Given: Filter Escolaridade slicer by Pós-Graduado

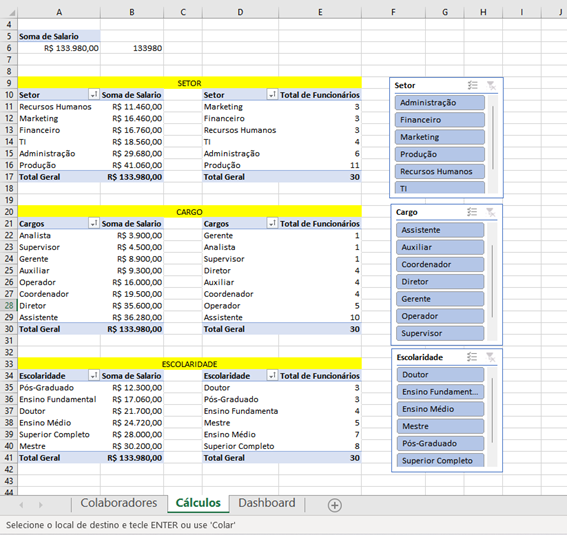Looking at the screenshot, I should pos(440,444).
